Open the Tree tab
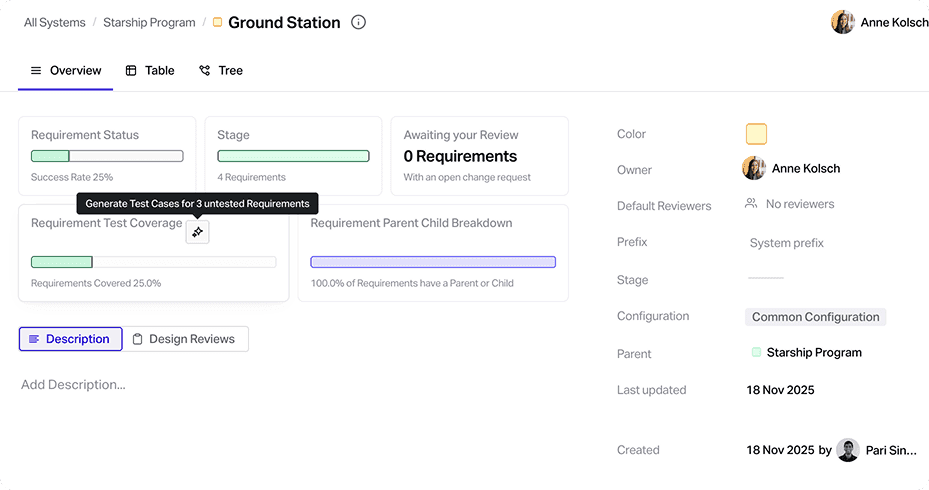 click(221, 71)
